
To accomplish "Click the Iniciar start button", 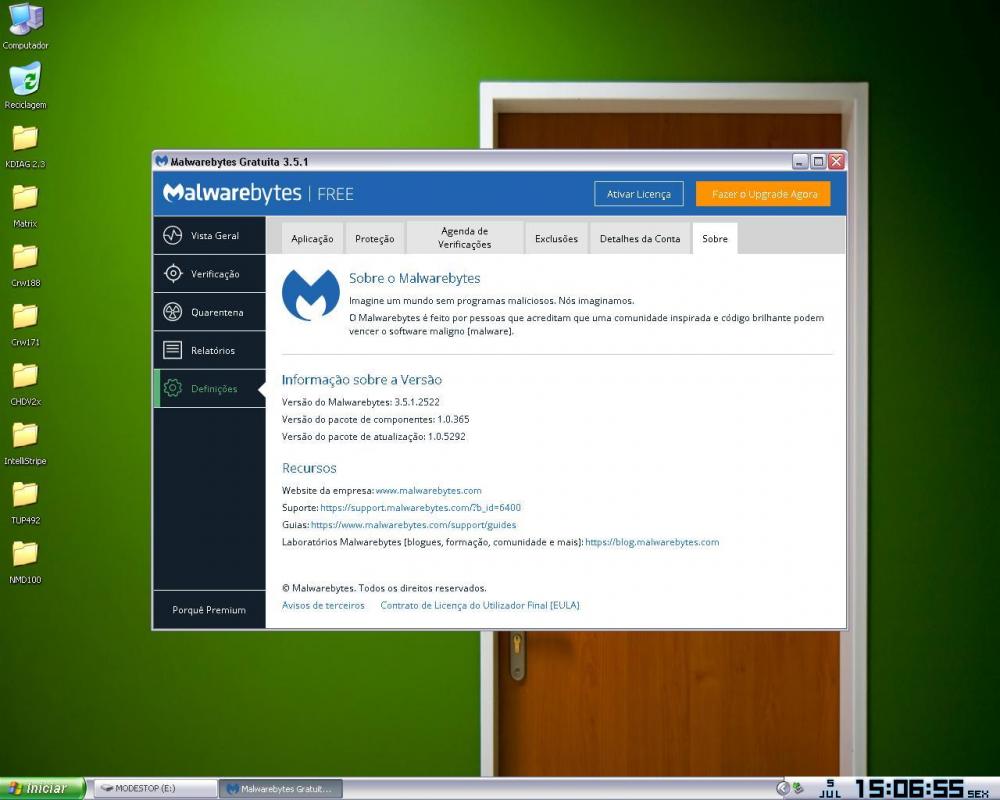I will [42, 788].
